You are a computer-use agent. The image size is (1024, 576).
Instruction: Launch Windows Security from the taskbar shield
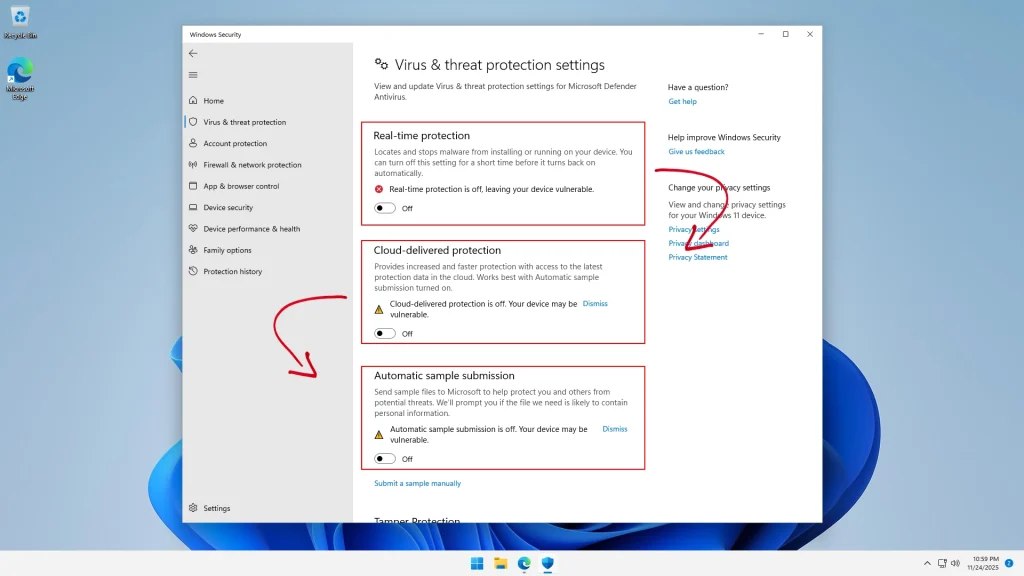pyautogui.click(x=547, y=564)
